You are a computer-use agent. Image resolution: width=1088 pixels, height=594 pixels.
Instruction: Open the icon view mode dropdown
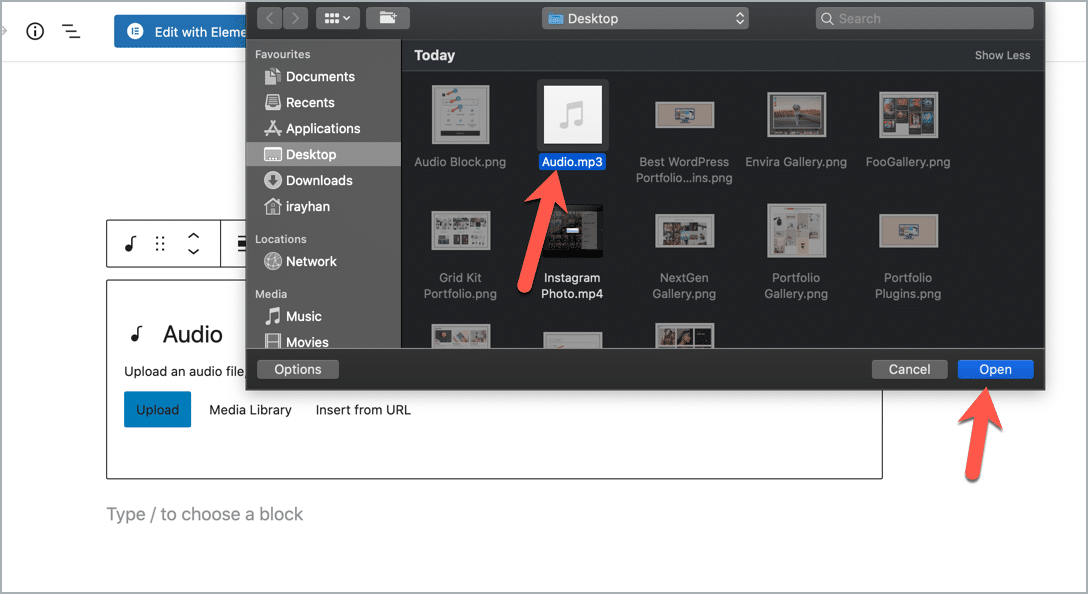[x=338, y=18]
